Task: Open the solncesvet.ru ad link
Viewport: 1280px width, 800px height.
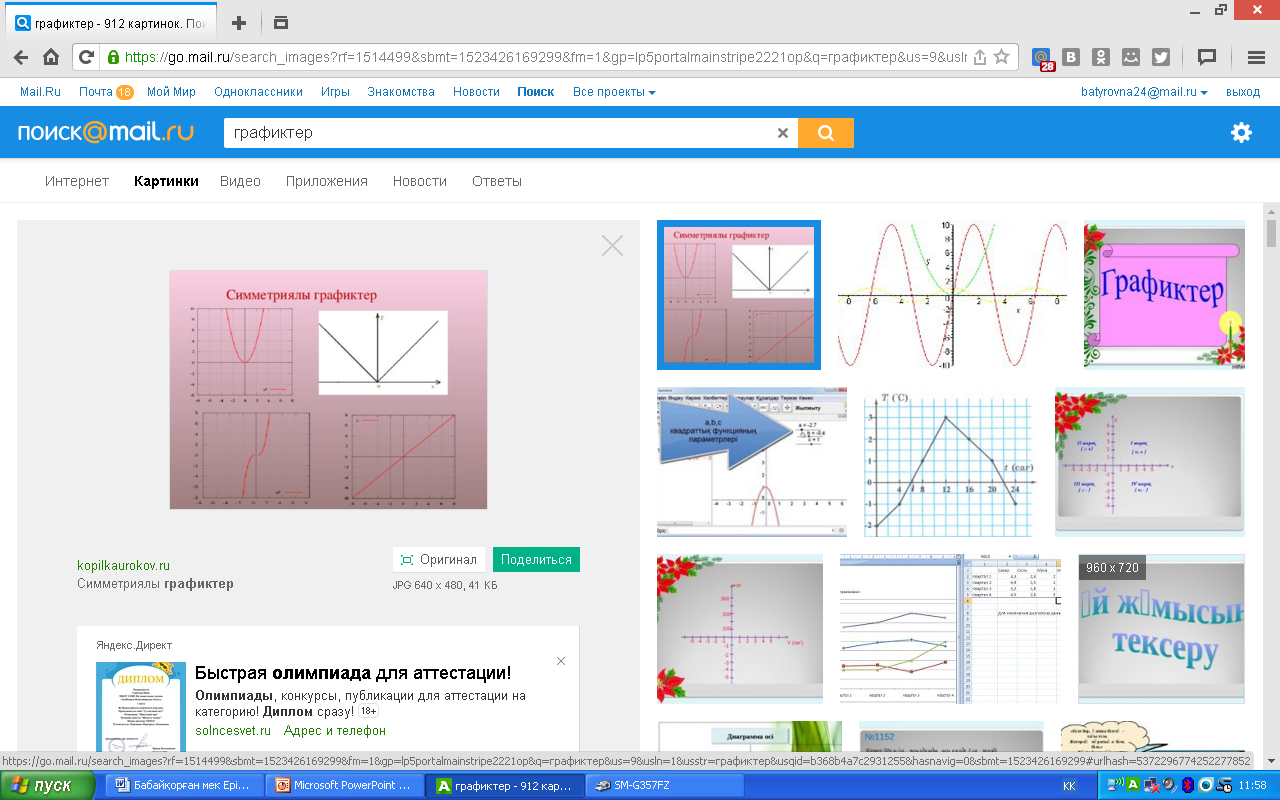Action: pyautogui.click(x=233, y=731)
